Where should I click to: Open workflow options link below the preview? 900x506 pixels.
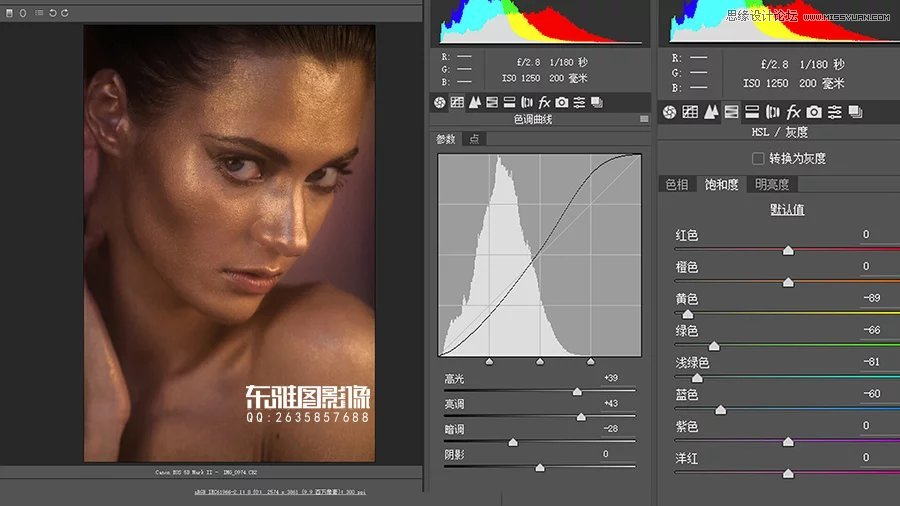click(280, 492)
